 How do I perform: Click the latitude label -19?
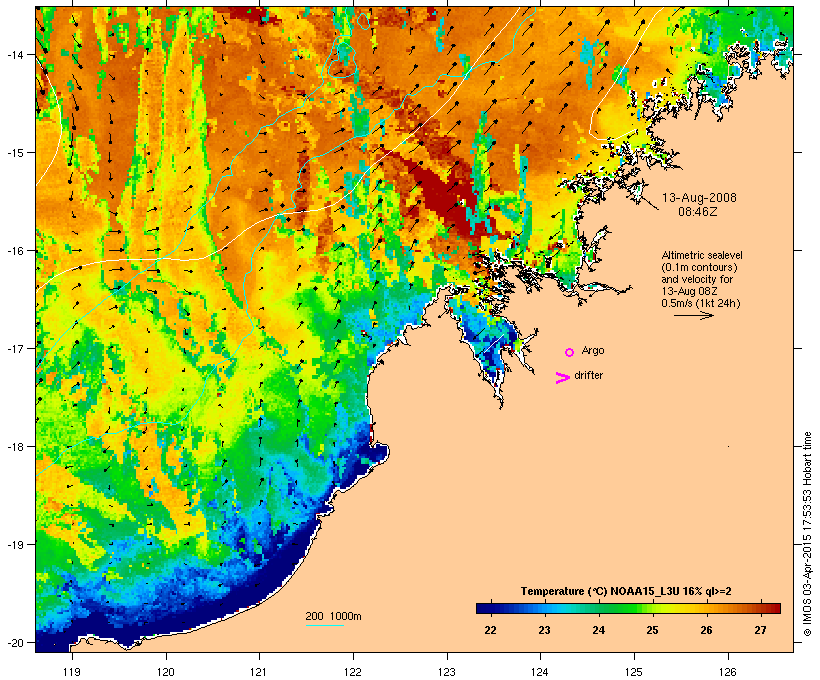tap(14, 545)
